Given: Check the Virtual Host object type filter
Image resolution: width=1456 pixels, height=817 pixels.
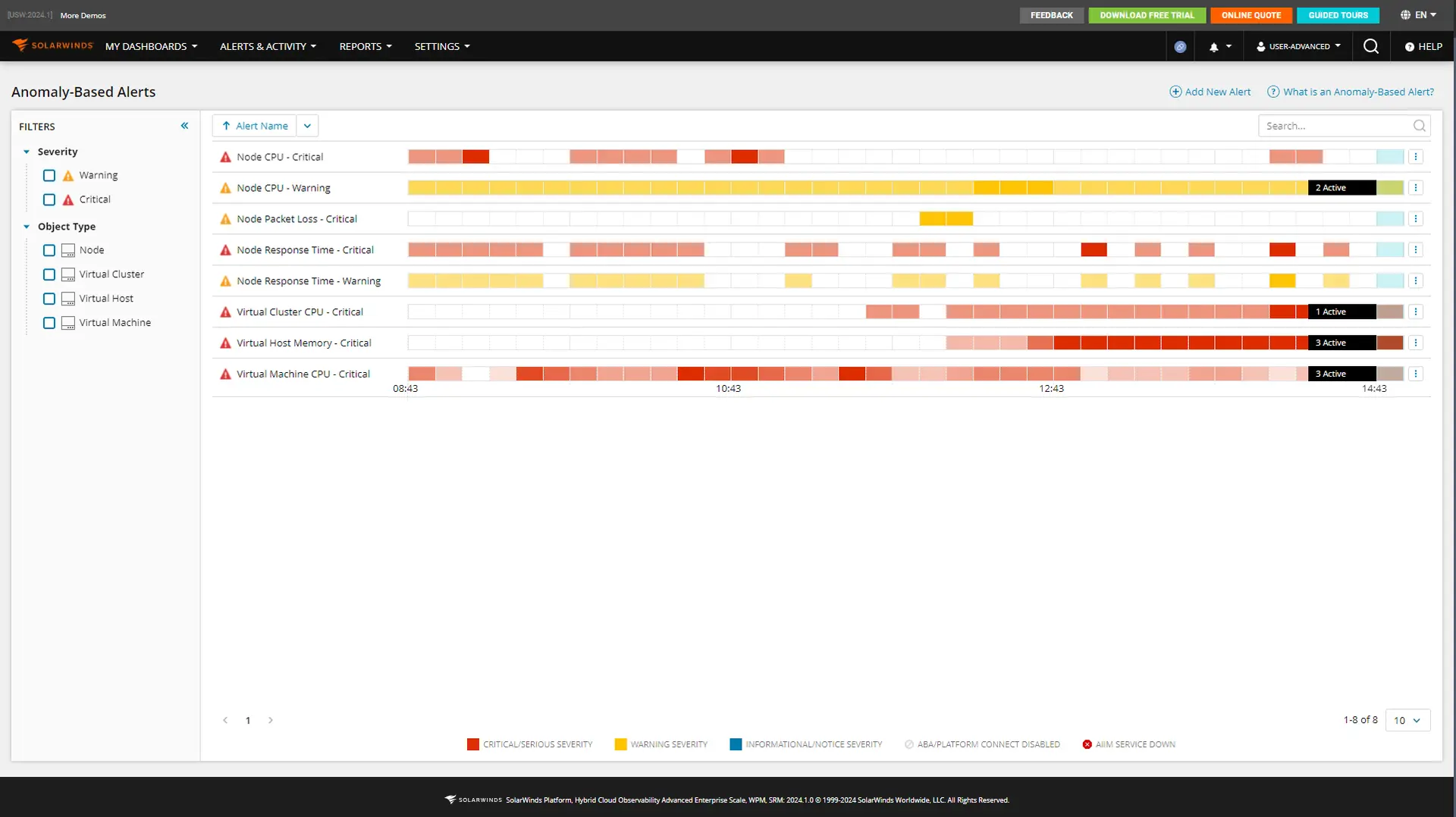Looking at the screenshot, I should click(49, 299).
